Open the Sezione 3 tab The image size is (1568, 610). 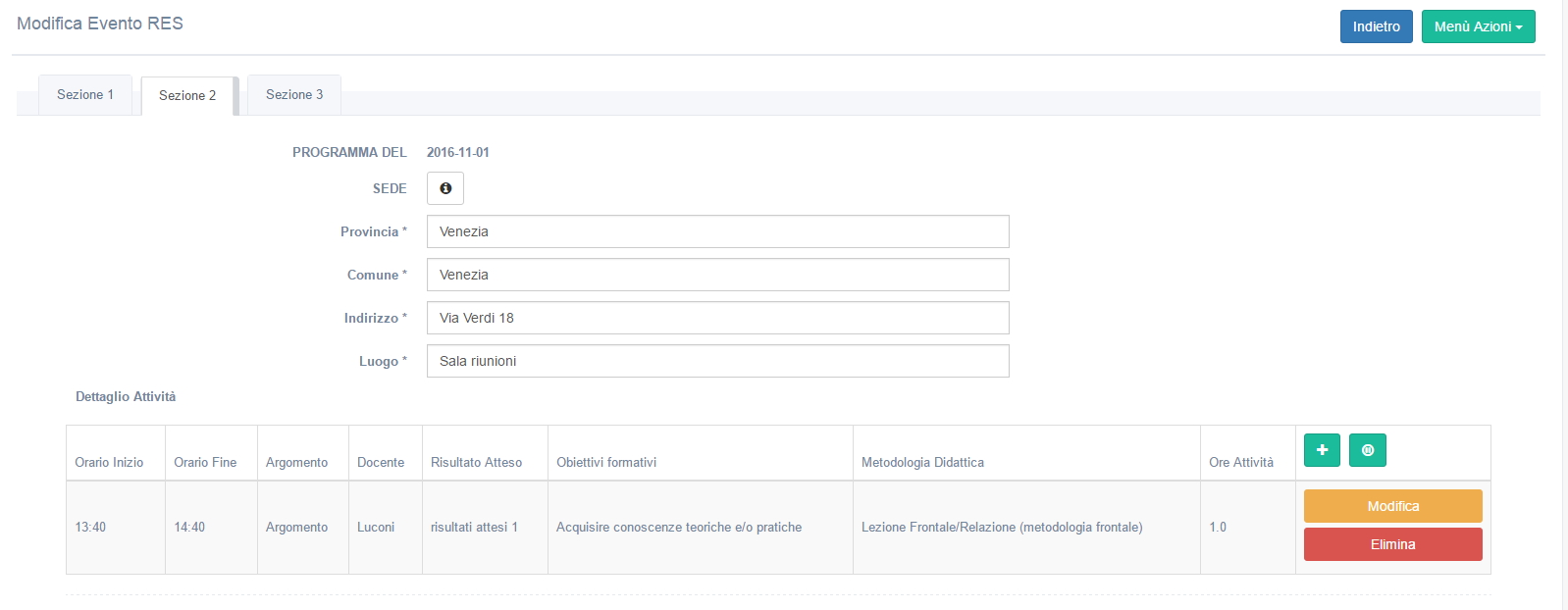(x=294, y=95)
